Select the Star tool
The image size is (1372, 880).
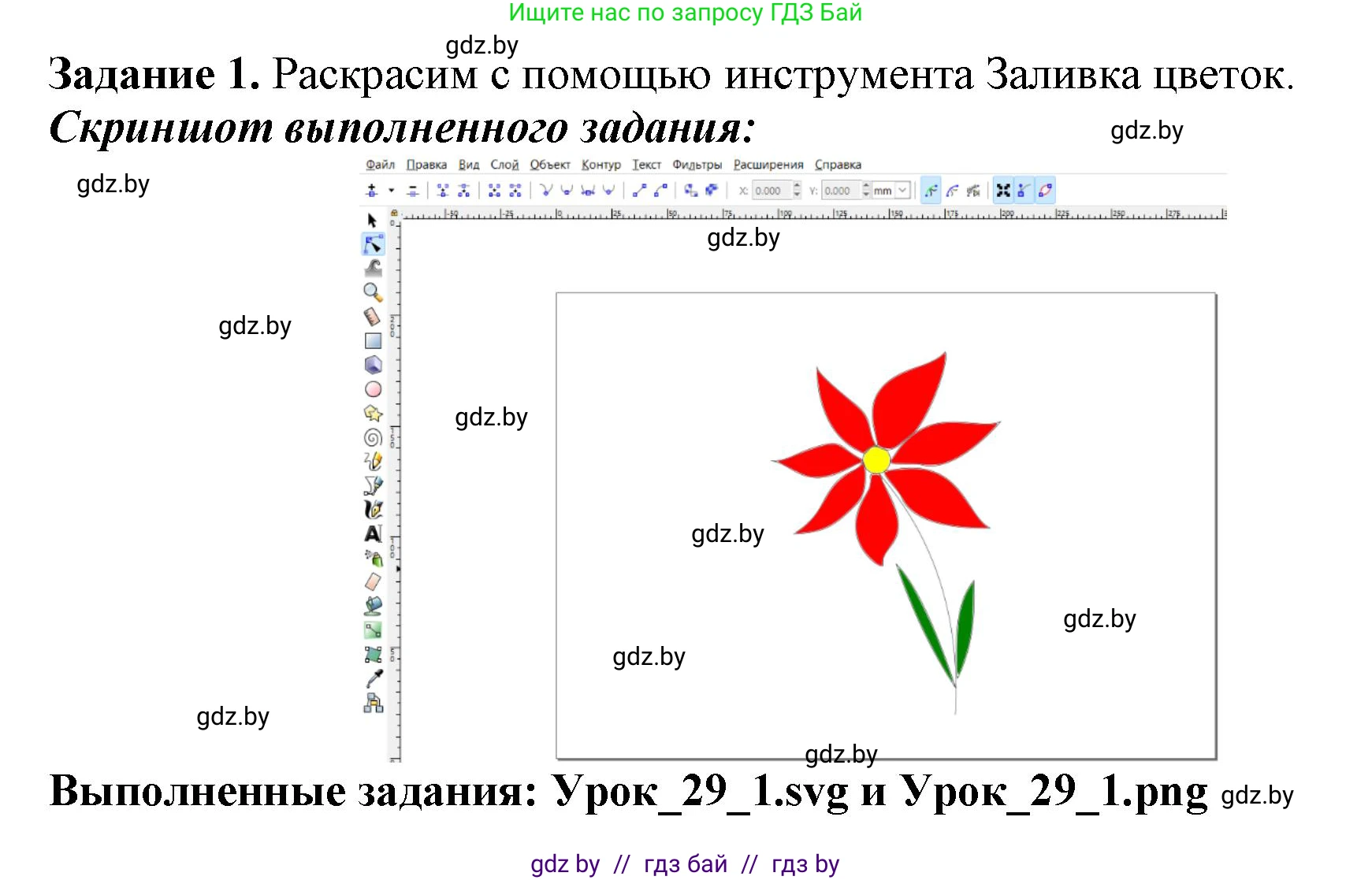tap(372, 410)
